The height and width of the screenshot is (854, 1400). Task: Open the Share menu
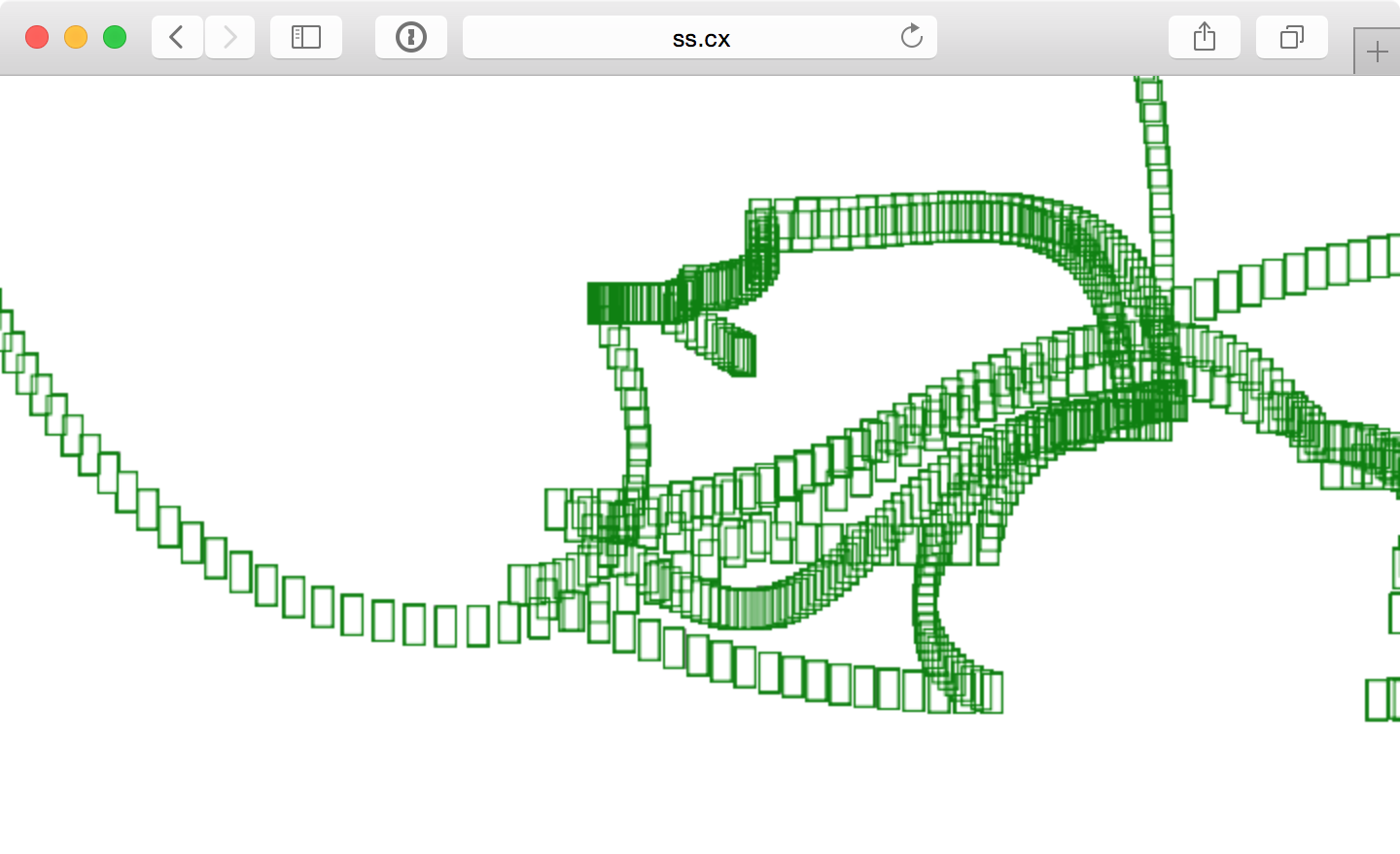click(x=1205, y=38)
